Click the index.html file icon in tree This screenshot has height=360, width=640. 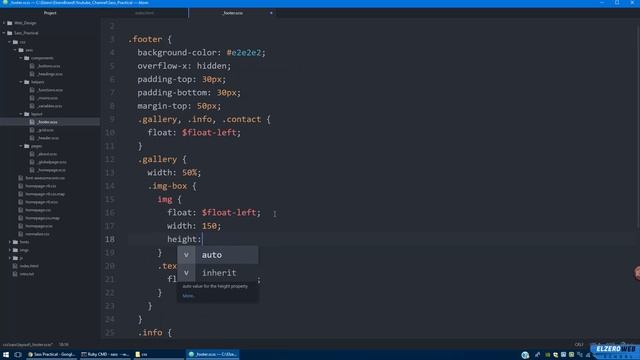click(15, 266)
